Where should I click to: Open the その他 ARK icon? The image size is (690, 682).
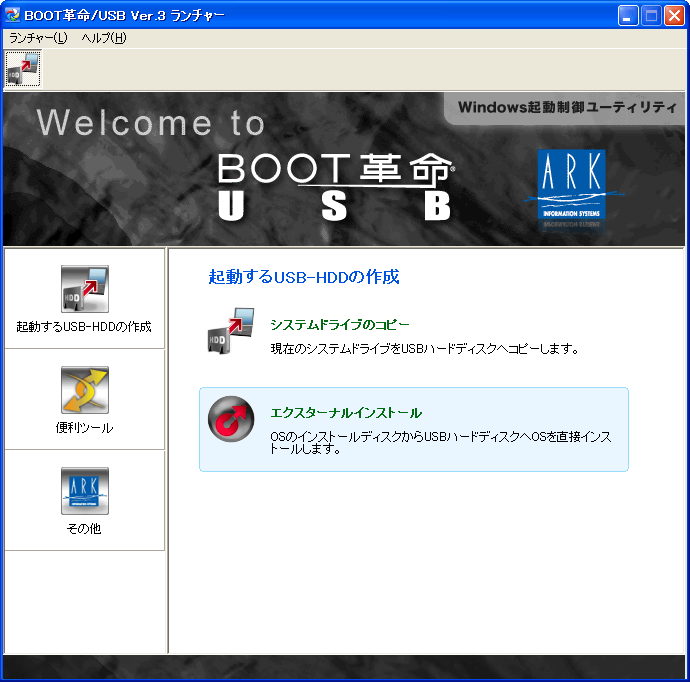[85, 491]
